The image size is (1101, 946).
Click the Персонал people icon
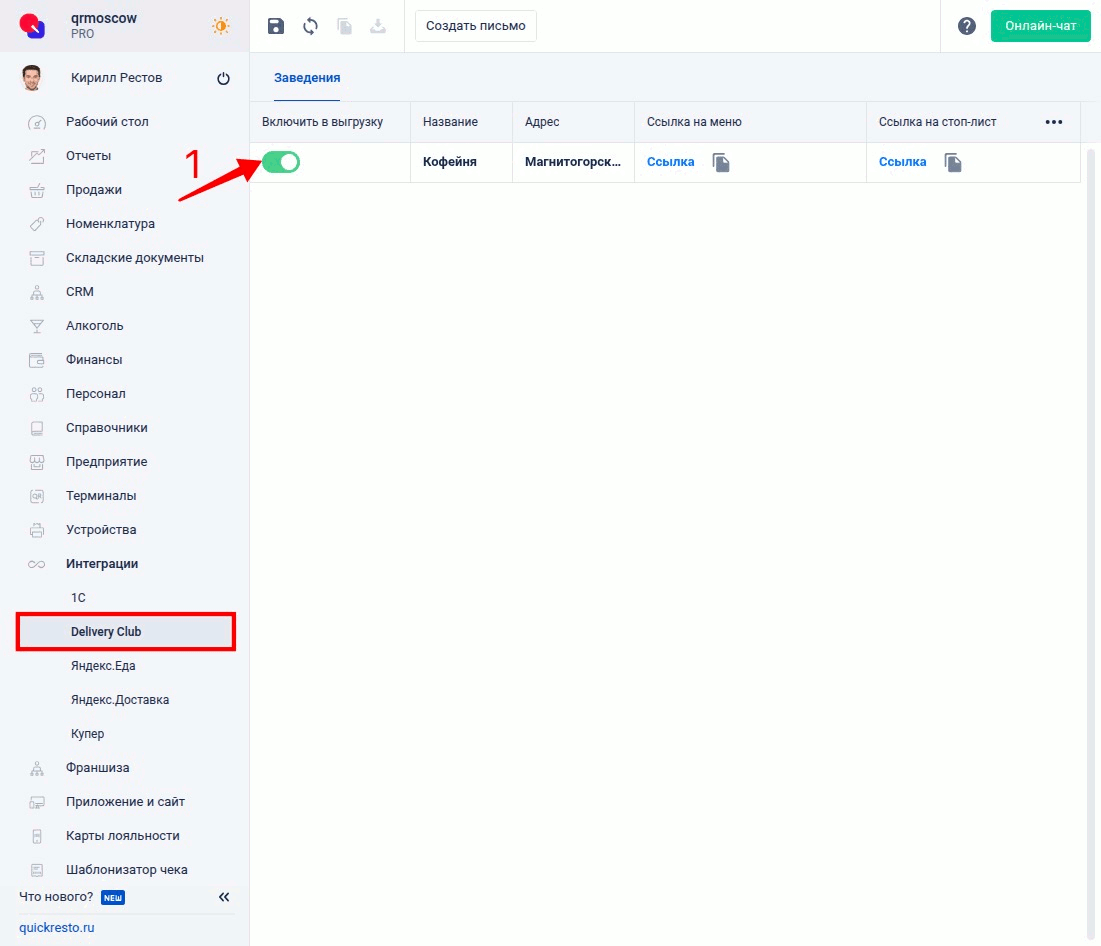[x=37, y=394]
